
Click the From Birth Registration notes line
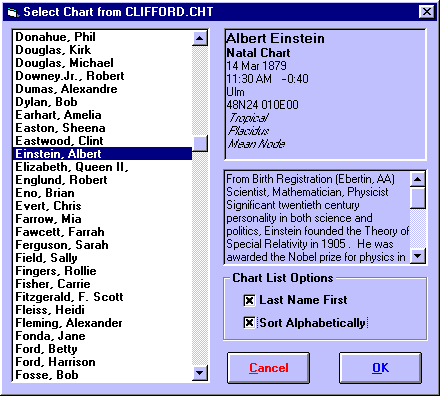coord(310,179)
